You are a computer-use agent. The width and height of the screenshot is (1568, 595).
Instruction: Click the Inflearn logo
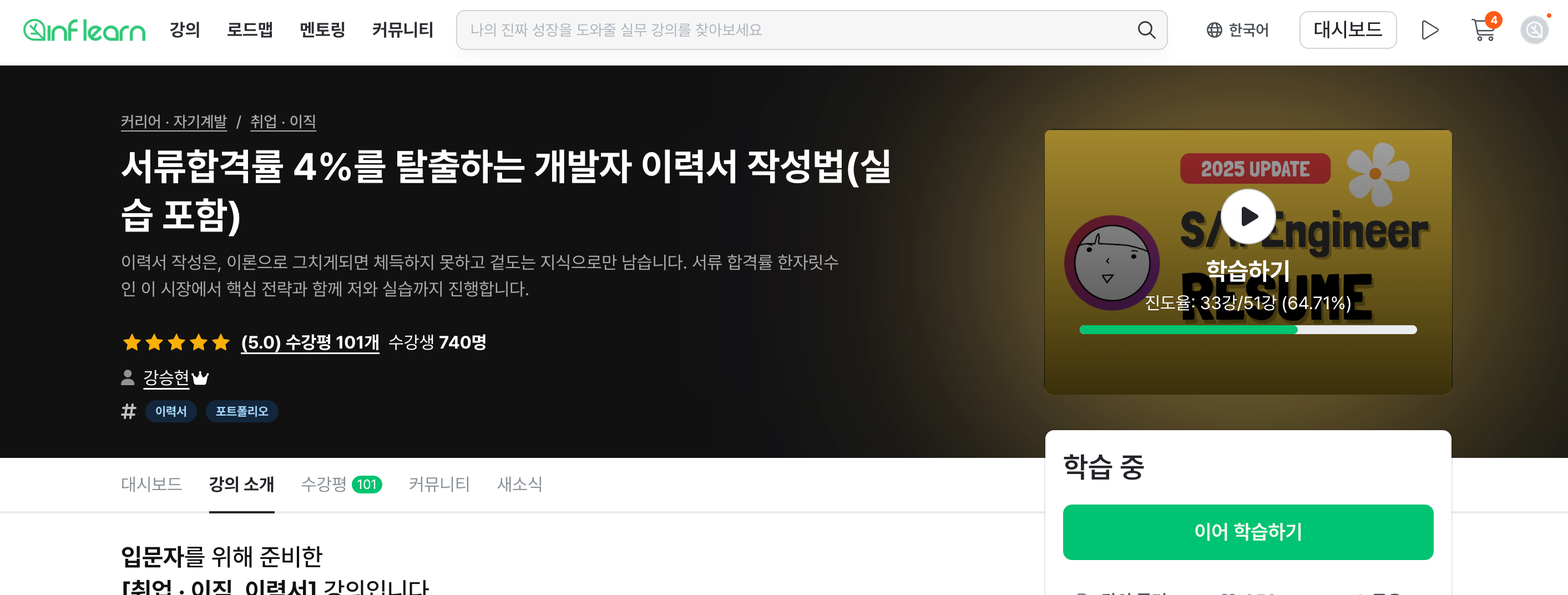click(x=84, y=30)
